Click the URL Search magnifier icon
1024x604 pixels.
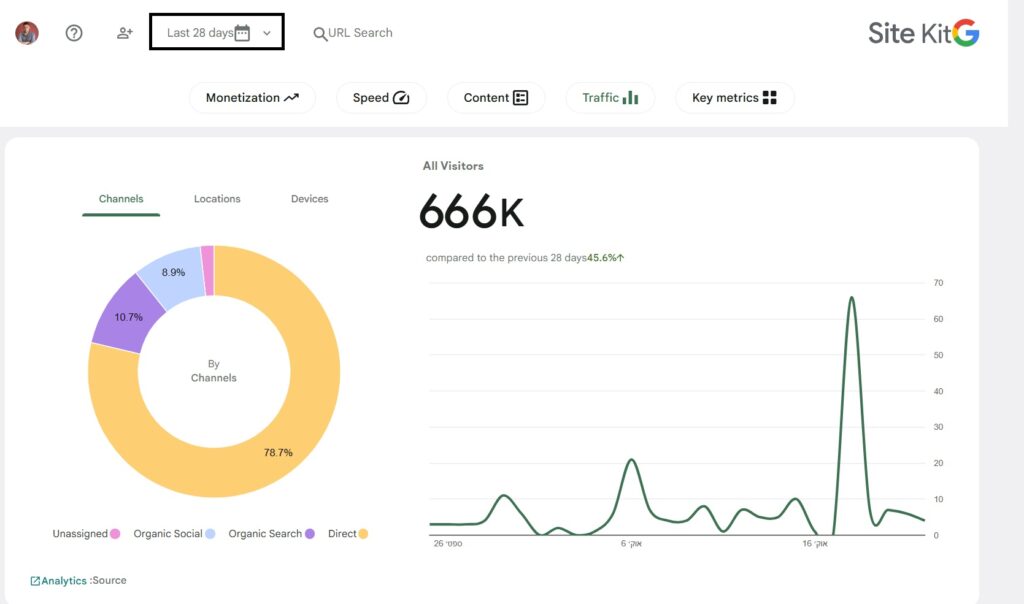[319, 33]
